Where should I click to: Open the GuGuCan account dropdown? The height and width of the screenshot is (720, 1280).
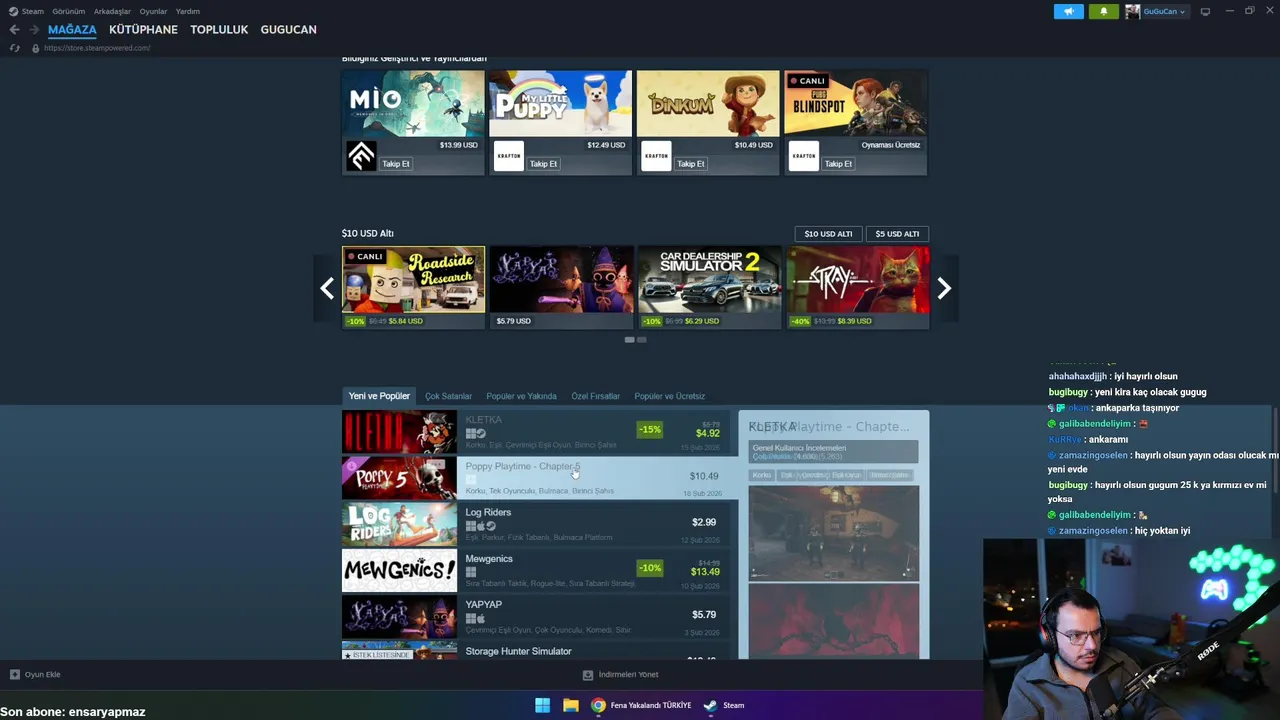coord(1164,11)
